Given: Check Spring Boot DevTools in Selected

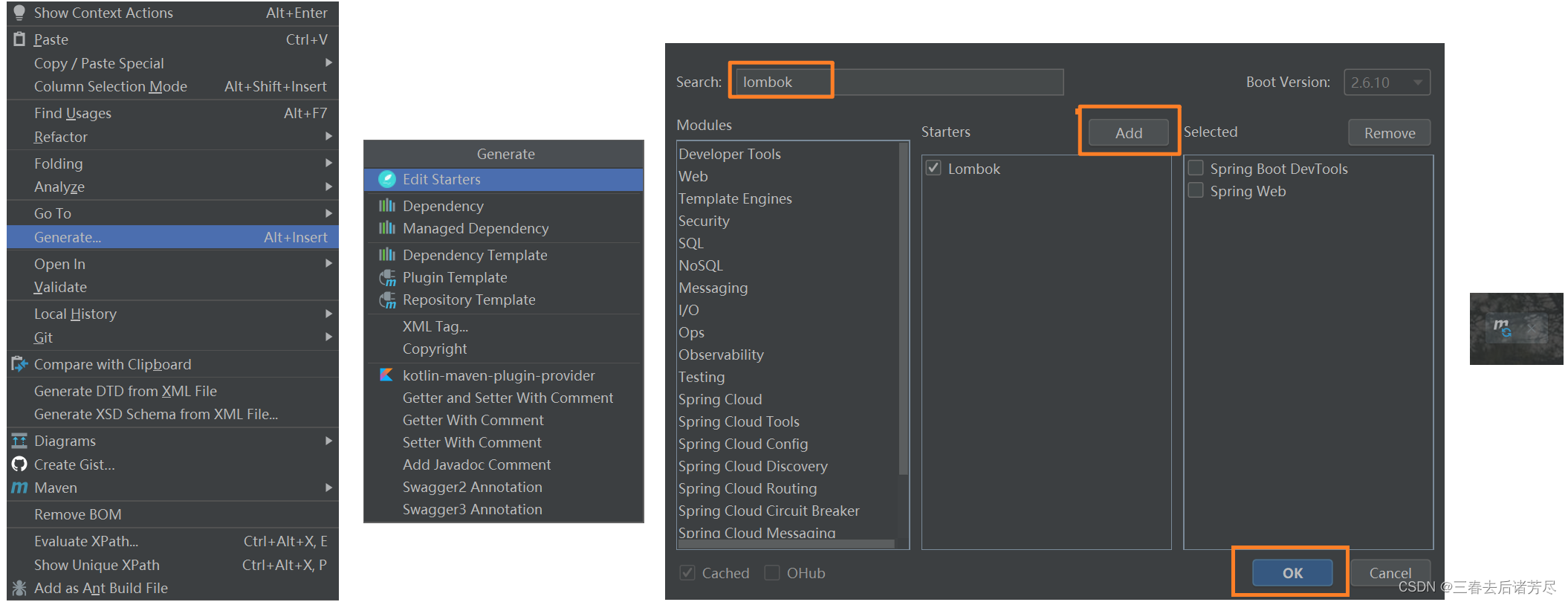Looking at the screenshot, I should pyautogui.click(x=1196, y=168).
